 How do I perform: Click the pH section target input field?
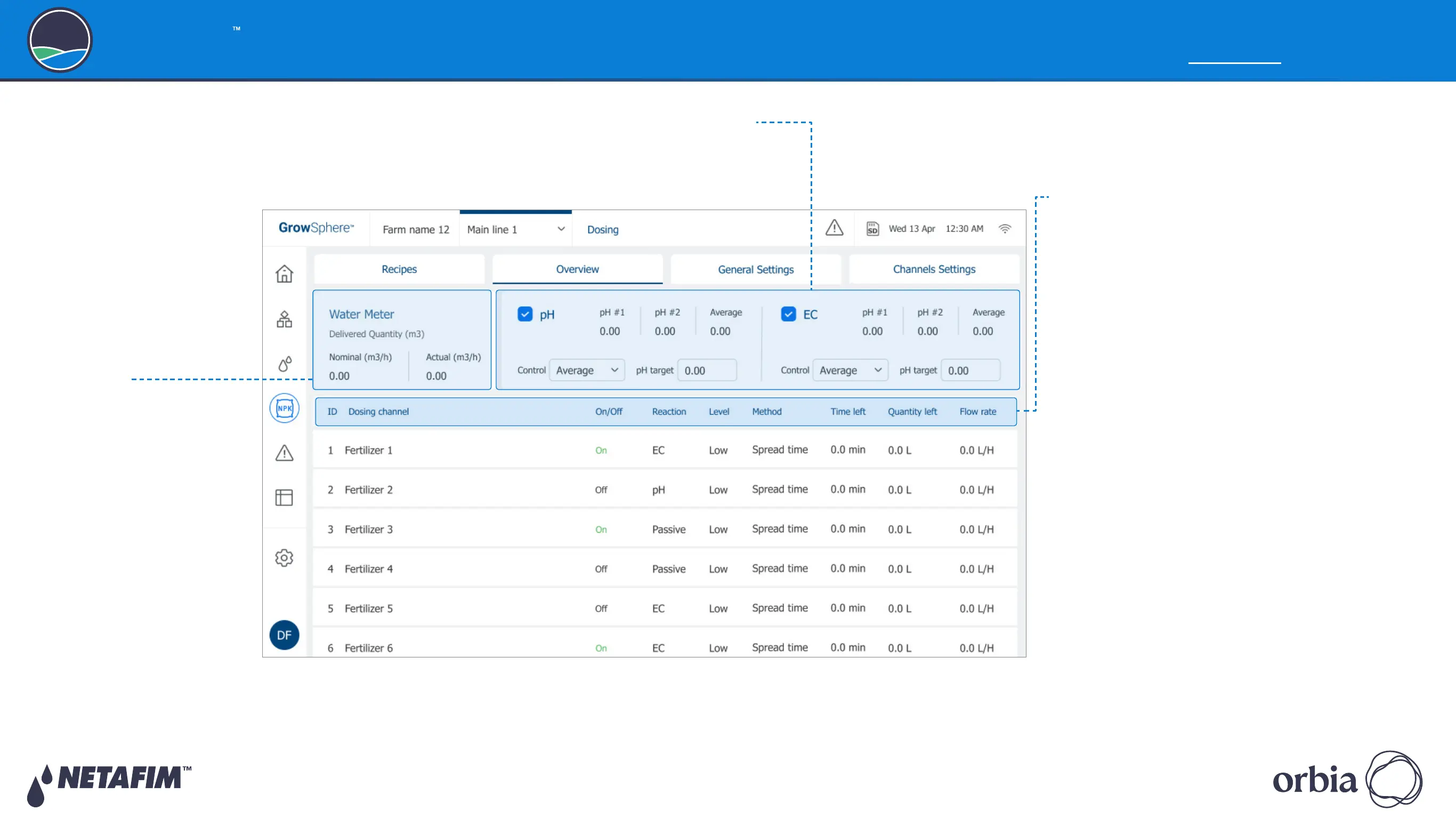tap(707, 371)
